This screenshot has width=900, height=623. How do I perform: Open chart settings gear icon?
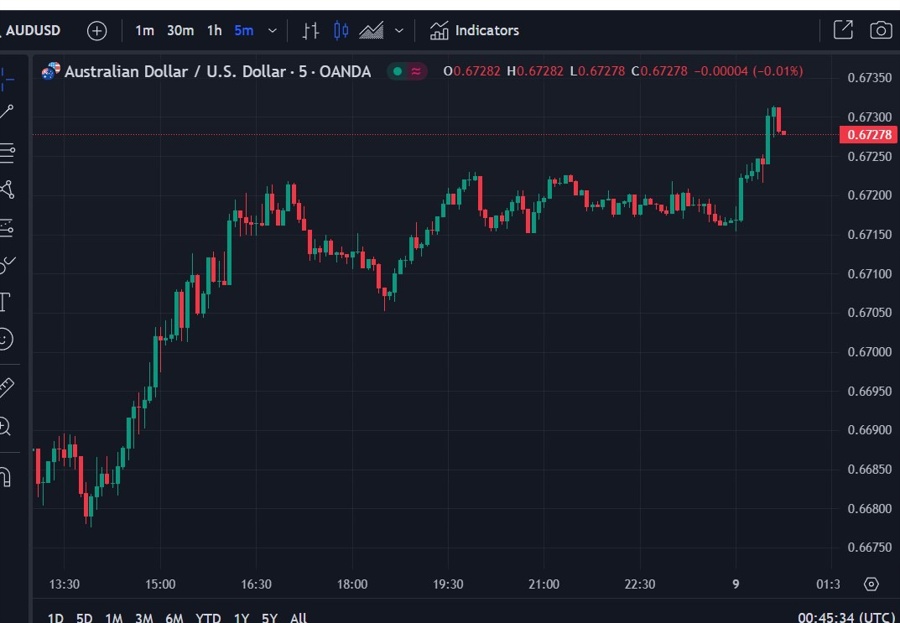871,585
